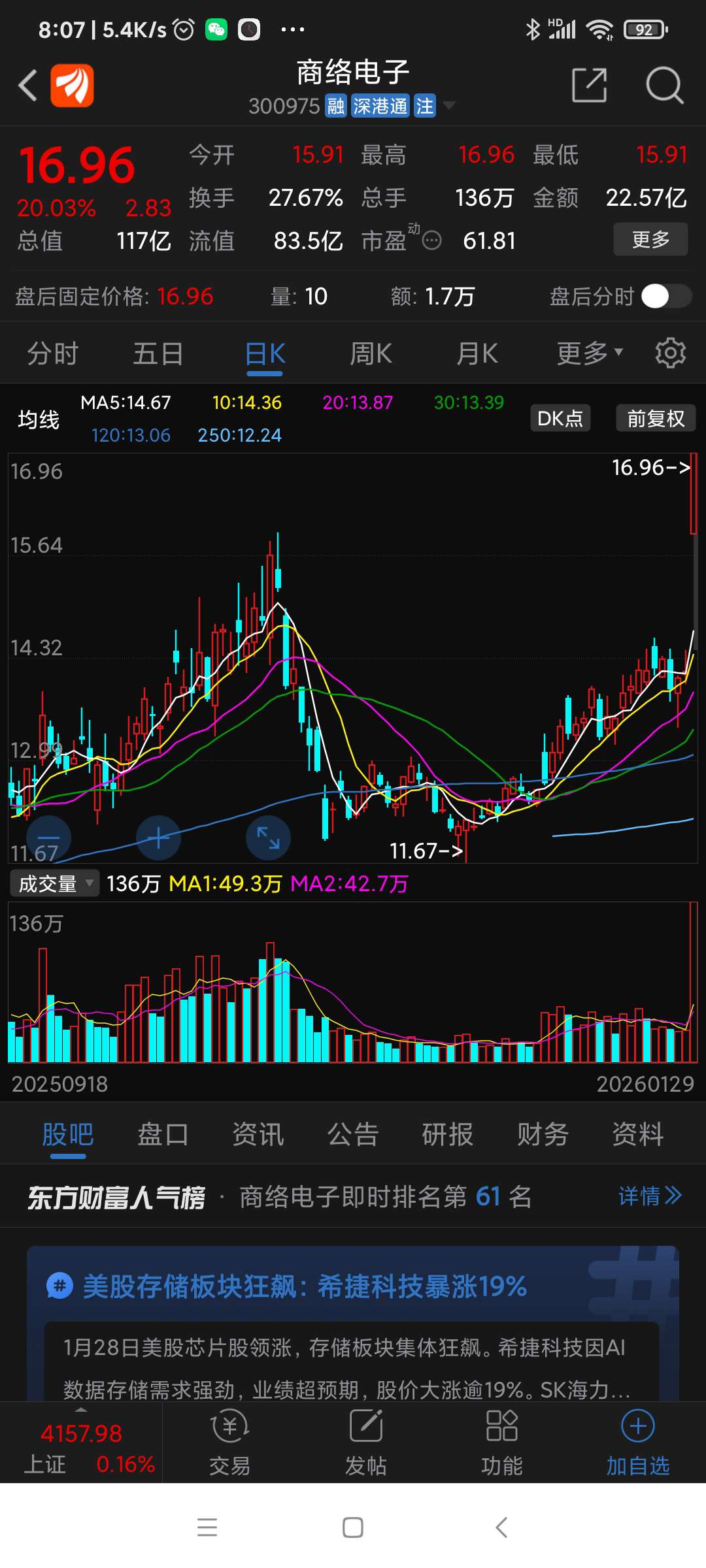Switch to 月K chart tab
This screenshot has height=1568, width=706.
[x=477, y=353]
